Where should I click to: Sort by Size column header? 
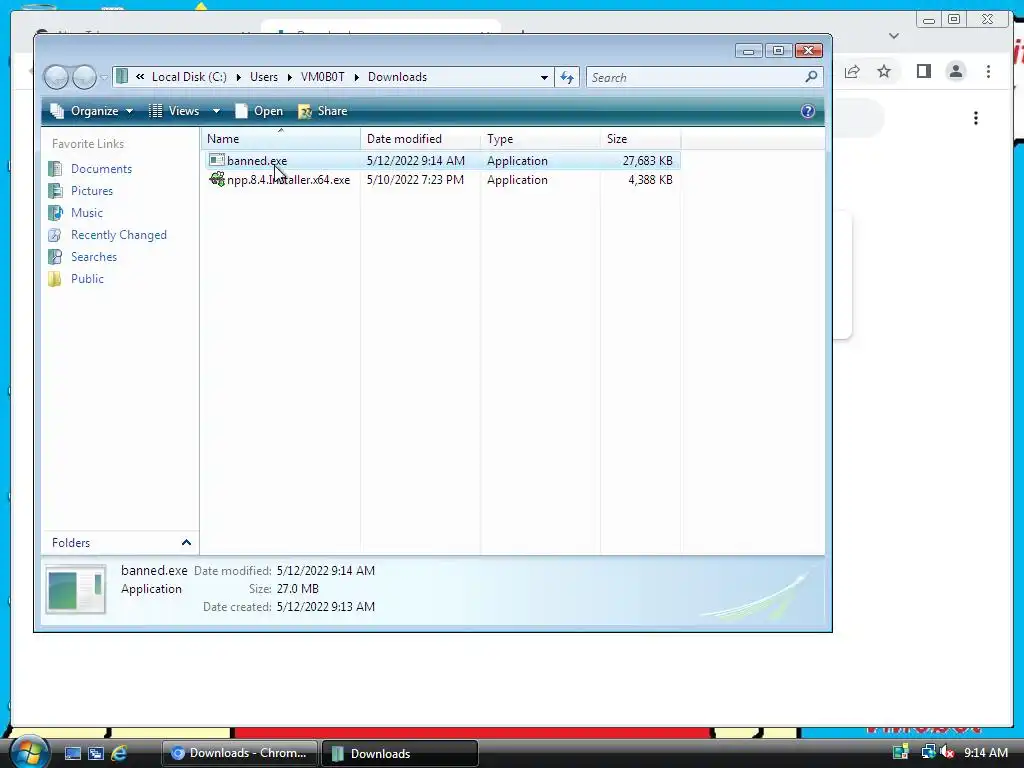[x=640, y=138]
